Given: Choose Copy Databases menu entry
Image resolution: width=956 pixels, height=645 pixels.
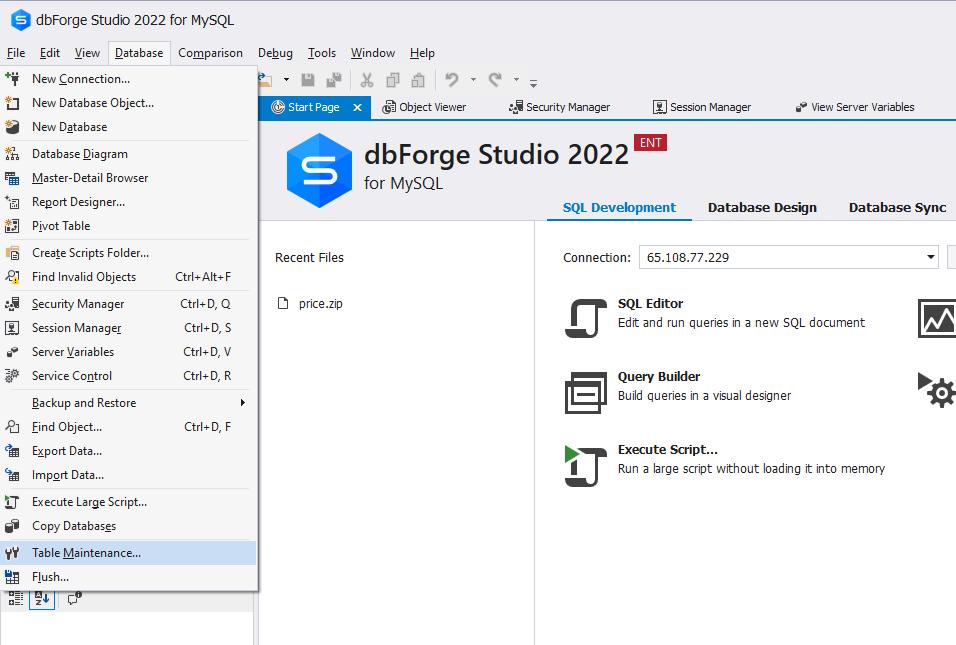Looking at the screenshot, I should coord(128,526).
